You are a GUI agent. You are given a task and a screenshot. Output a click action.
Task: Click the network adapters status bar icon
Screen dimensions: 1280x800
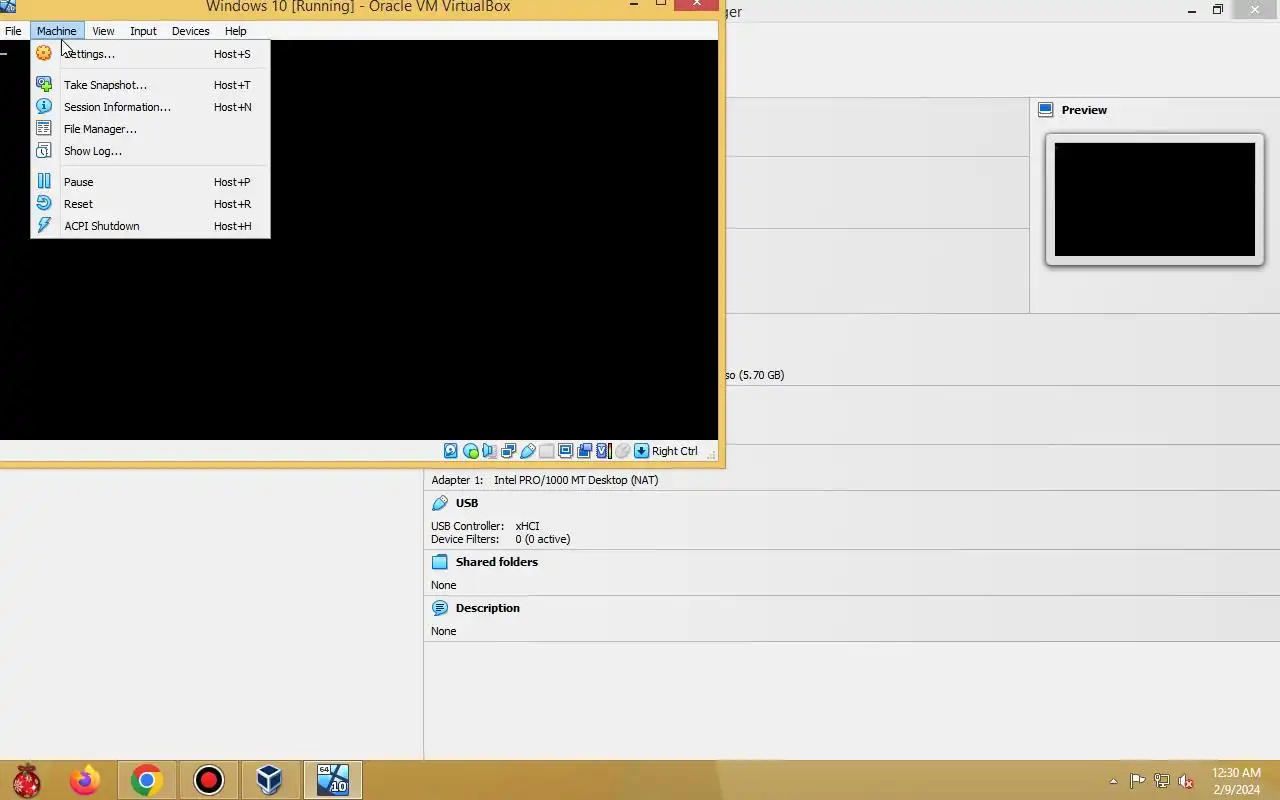pos(508,451)
